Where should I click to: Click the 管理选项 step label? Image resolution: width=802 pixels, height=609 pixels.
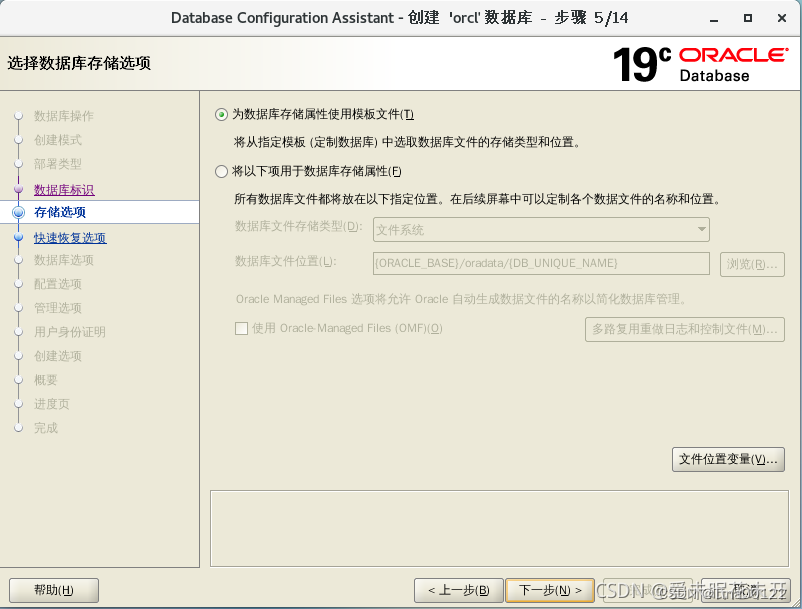pos(58,308)
